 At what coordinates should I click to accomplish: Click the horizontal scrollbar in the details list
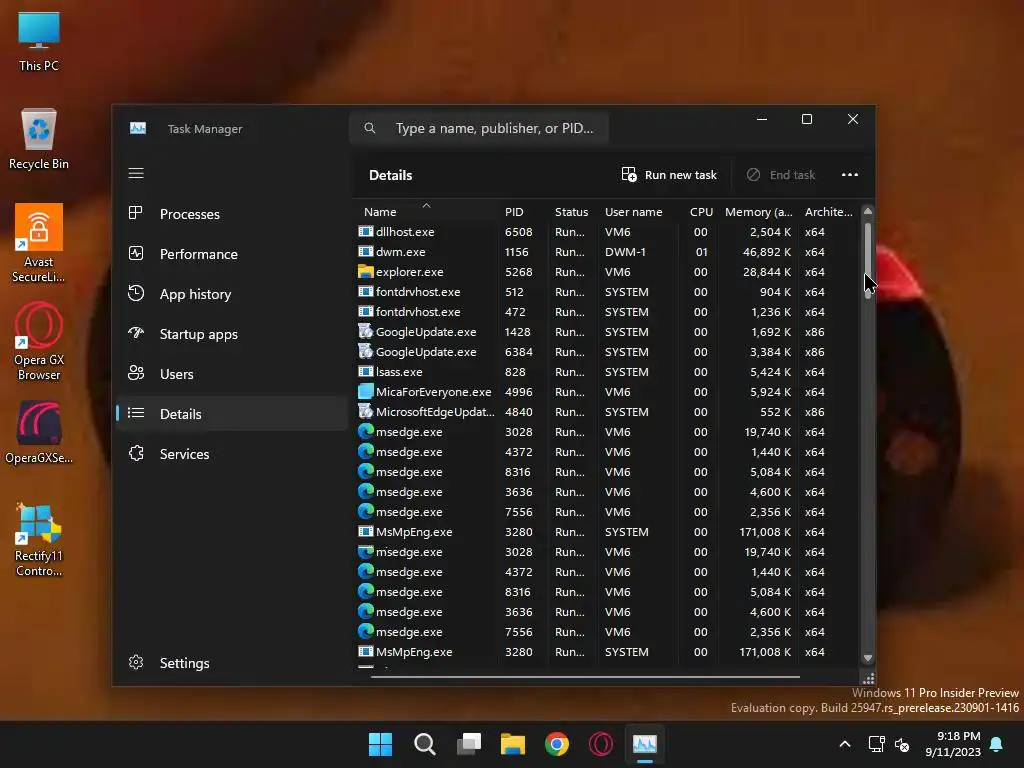[585, 677]
